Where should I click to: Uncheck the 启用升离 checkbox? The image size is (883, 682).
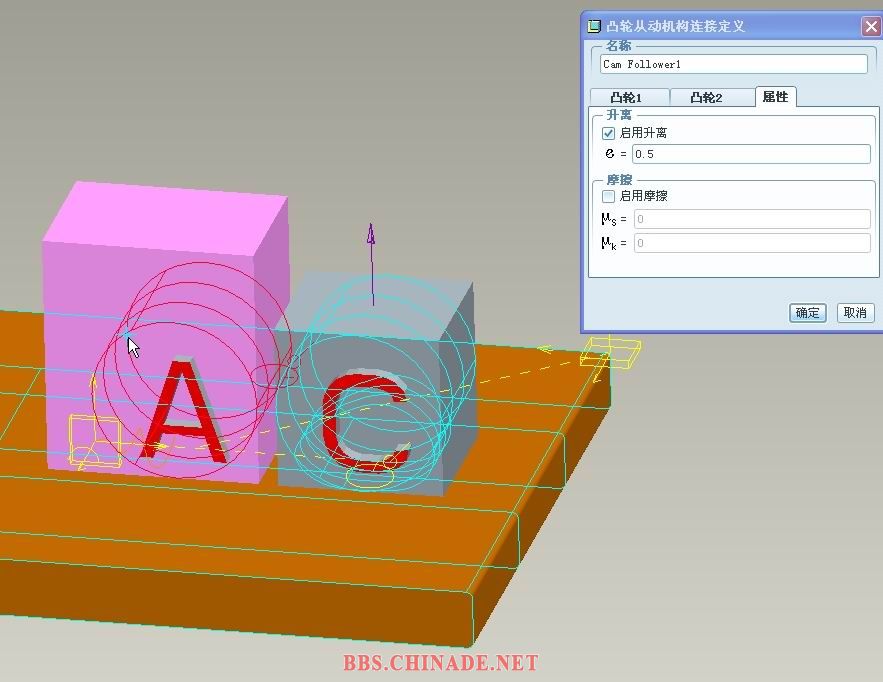(608, 133)
